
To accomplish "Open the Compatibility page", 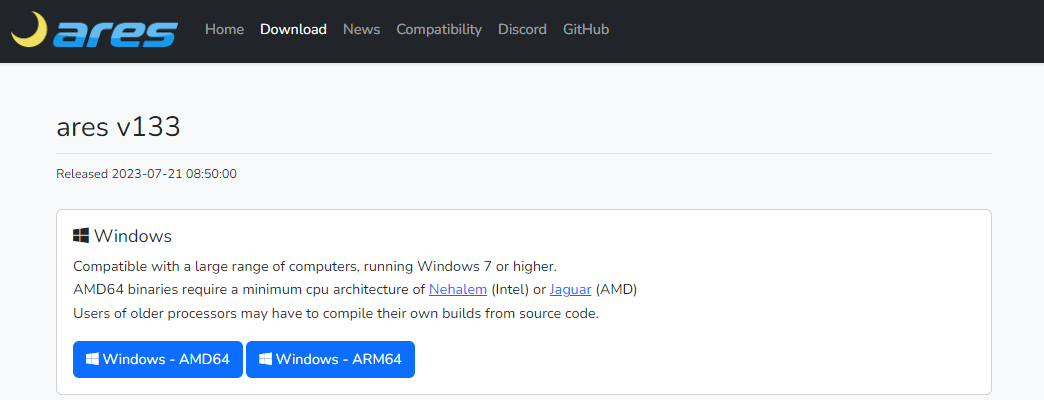I will tap(439, 29).
